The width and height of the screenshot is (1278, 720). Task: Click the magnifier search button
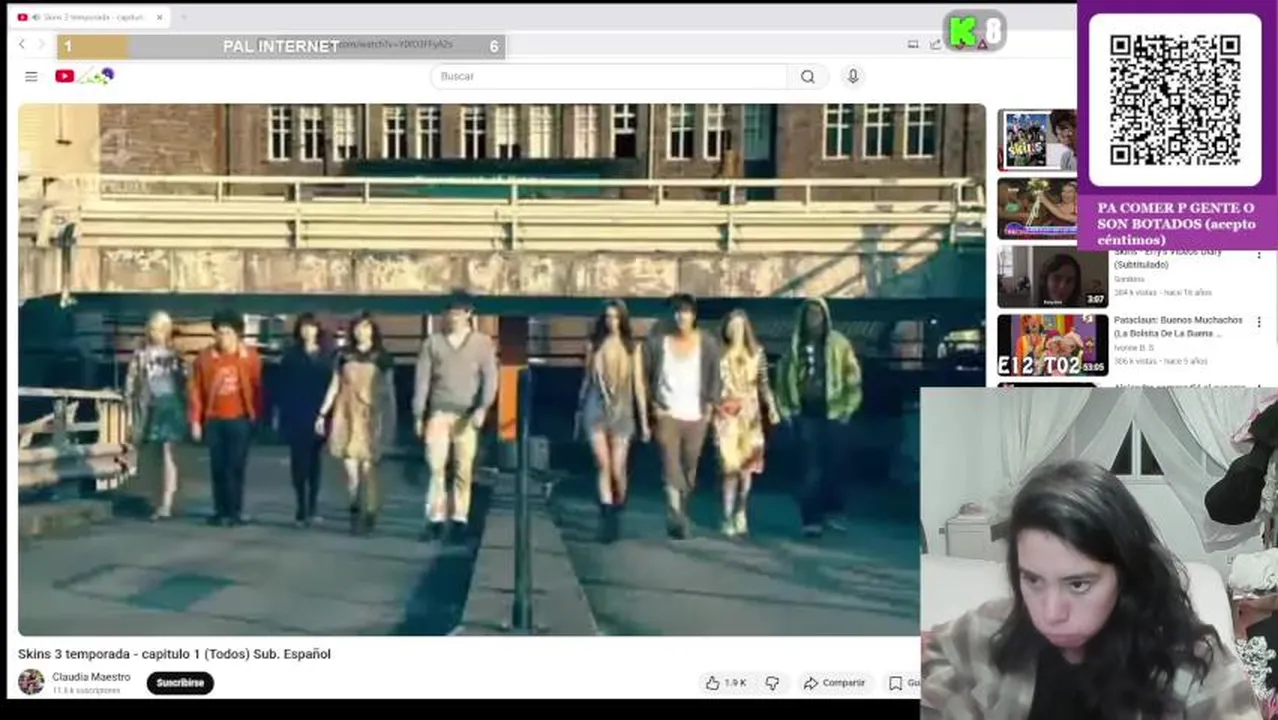tap(808, 76)
